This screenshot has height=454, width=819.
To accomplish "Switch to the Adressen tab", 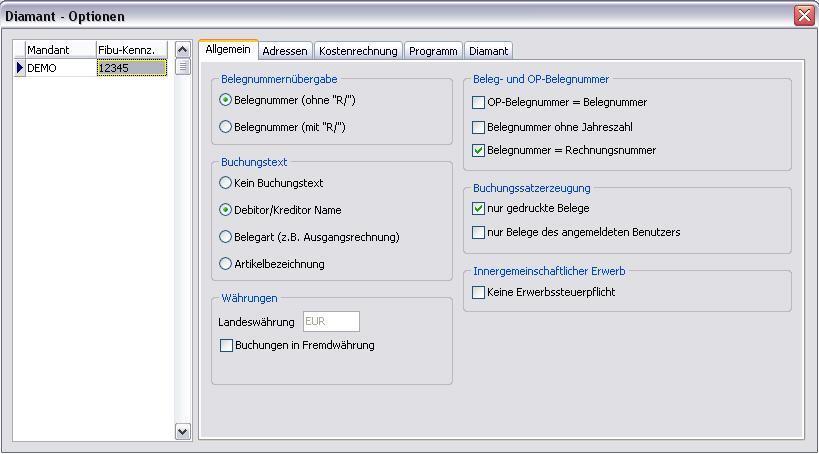I will pyautogui.click(x=284, y=51).
